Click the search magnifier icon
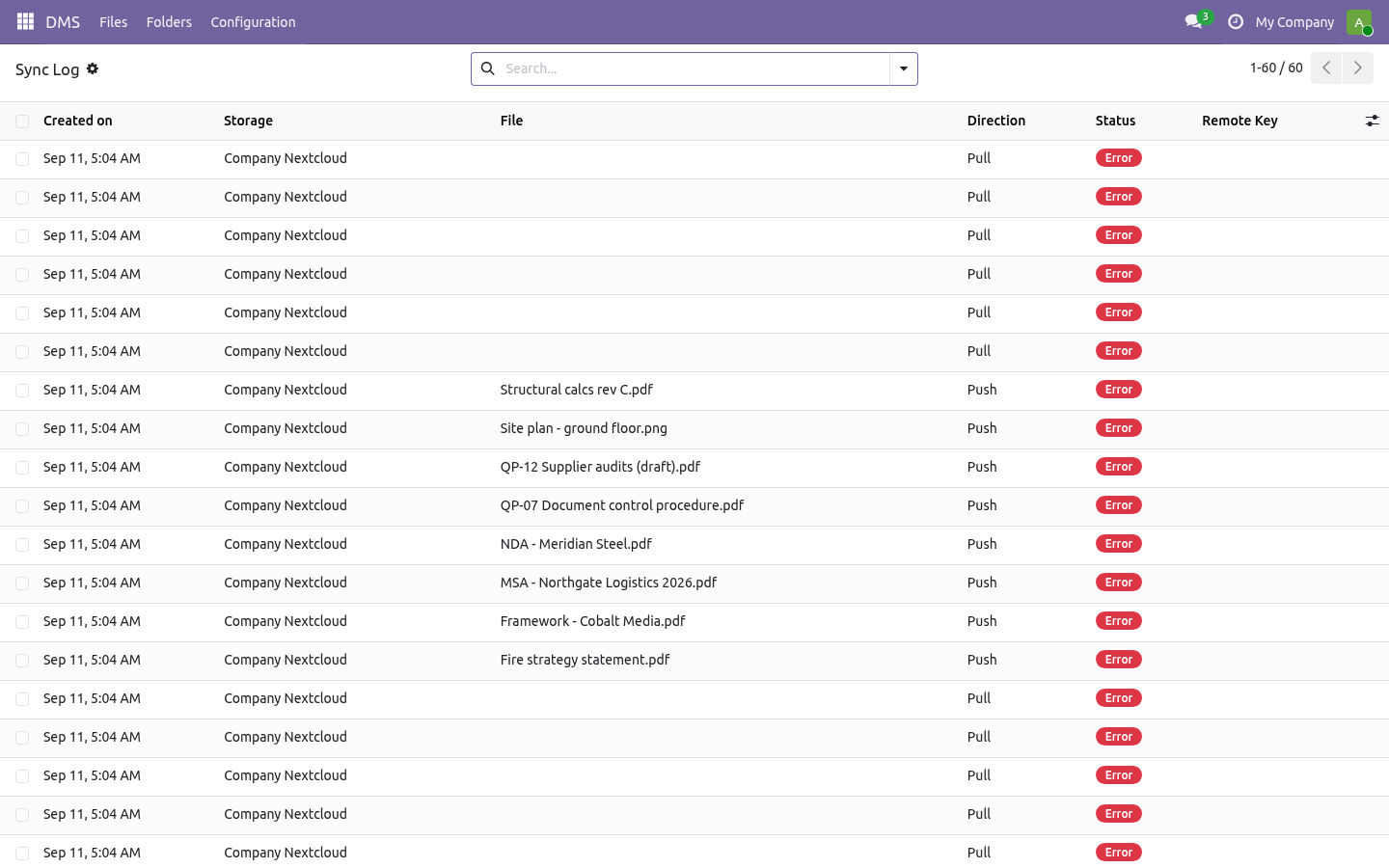 [x=488, y=68]
